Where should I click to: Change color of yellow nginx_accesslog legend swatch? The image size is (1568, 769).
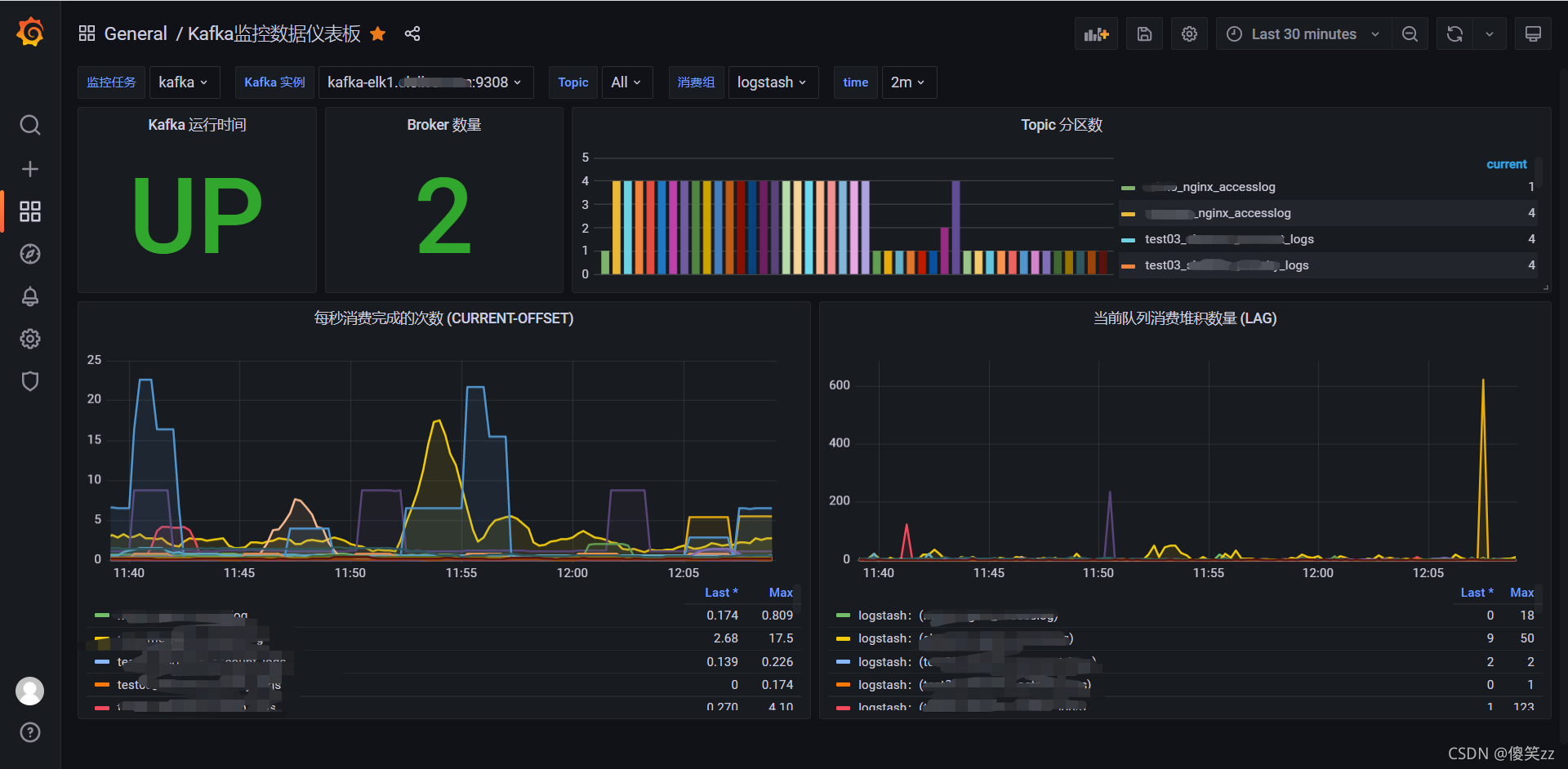1128,214
